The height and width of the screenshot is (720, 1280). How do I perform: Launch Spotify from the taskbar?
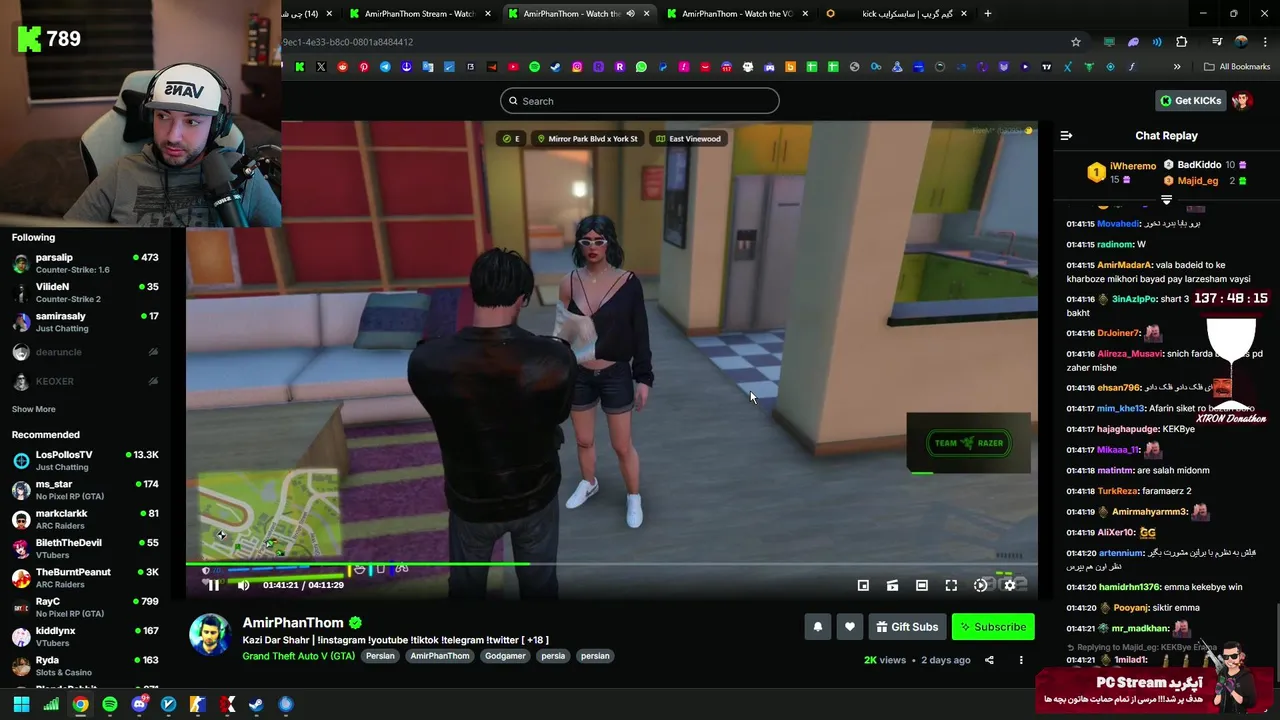pyautogui.click(x=110, y=704)
